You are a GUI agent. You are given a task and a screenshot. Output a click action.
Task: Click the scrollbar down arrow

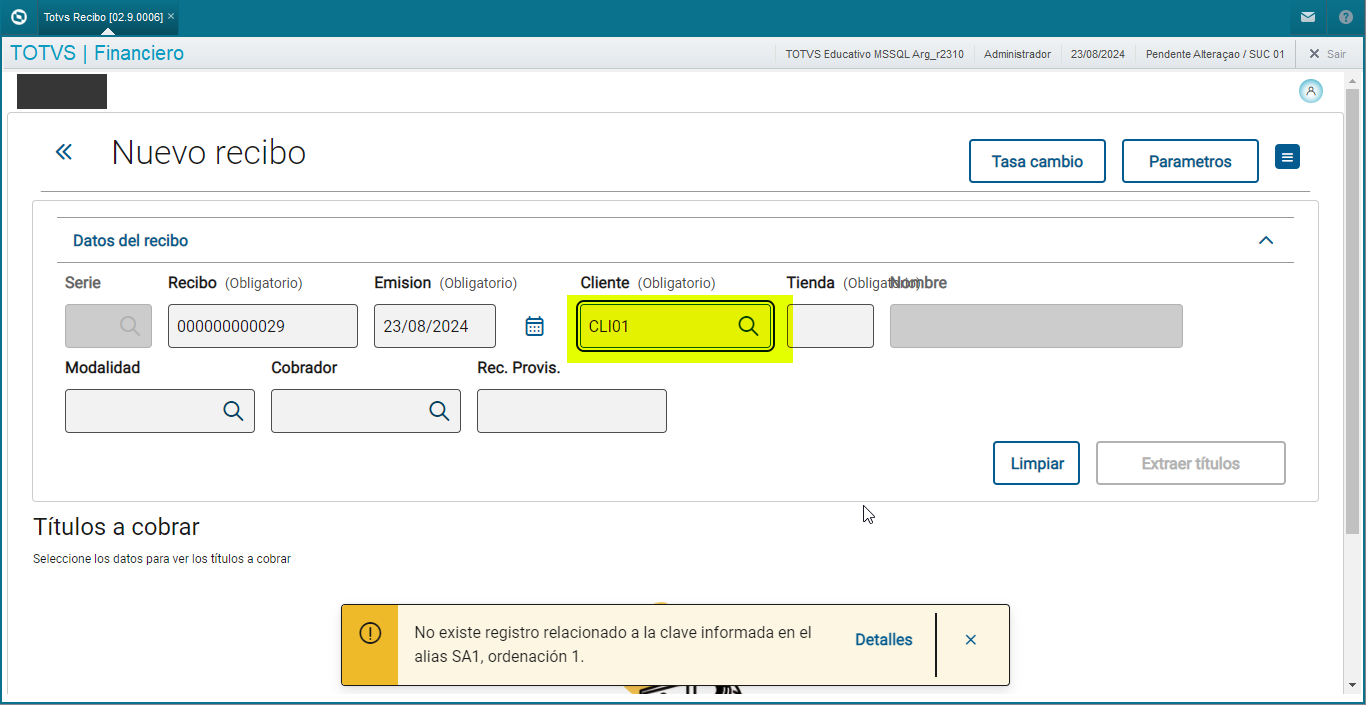(1353, 685)
